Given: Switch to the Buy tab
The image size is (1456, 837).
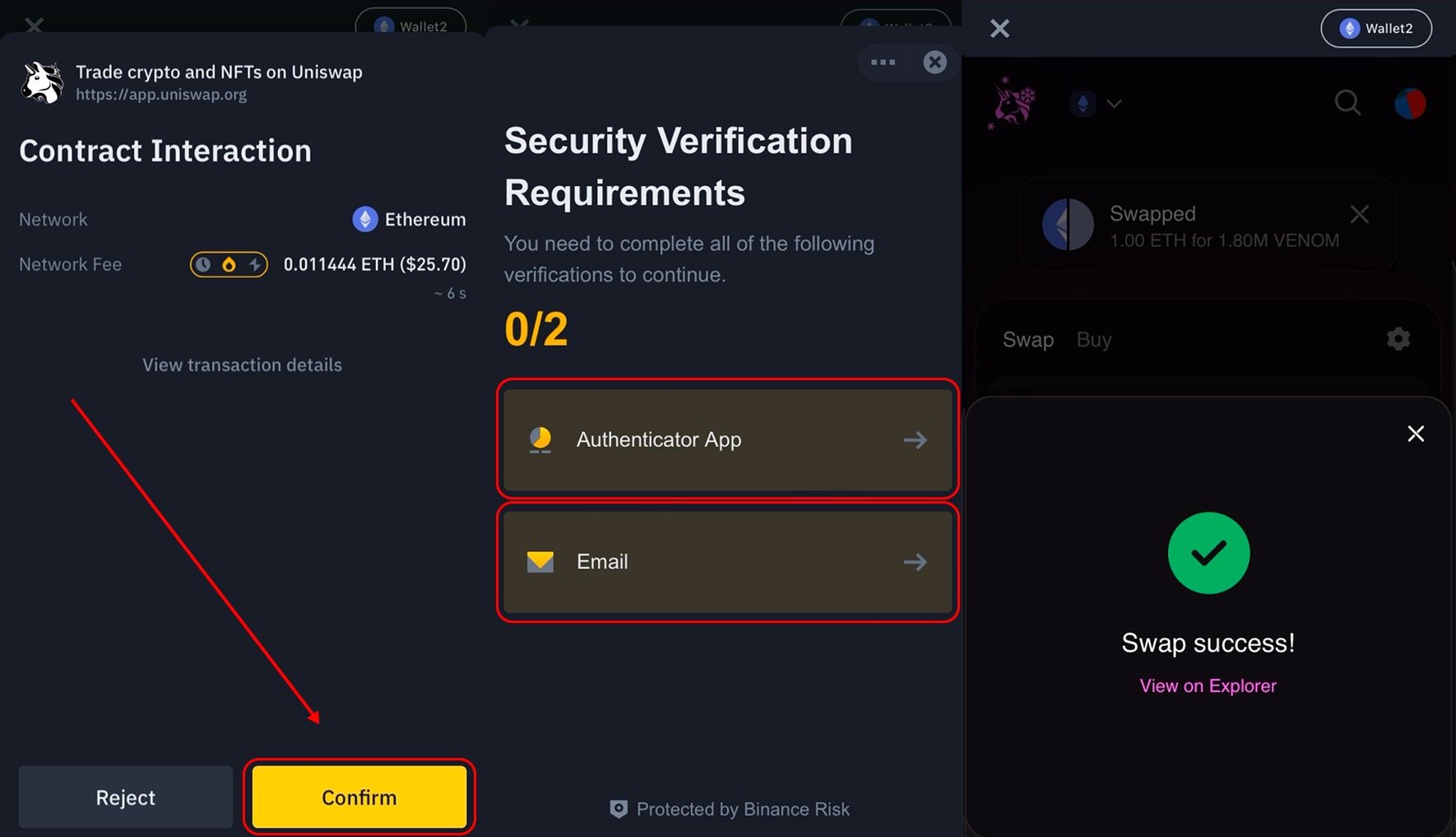Looking at the screenshot, I should tap(1093, 340).
